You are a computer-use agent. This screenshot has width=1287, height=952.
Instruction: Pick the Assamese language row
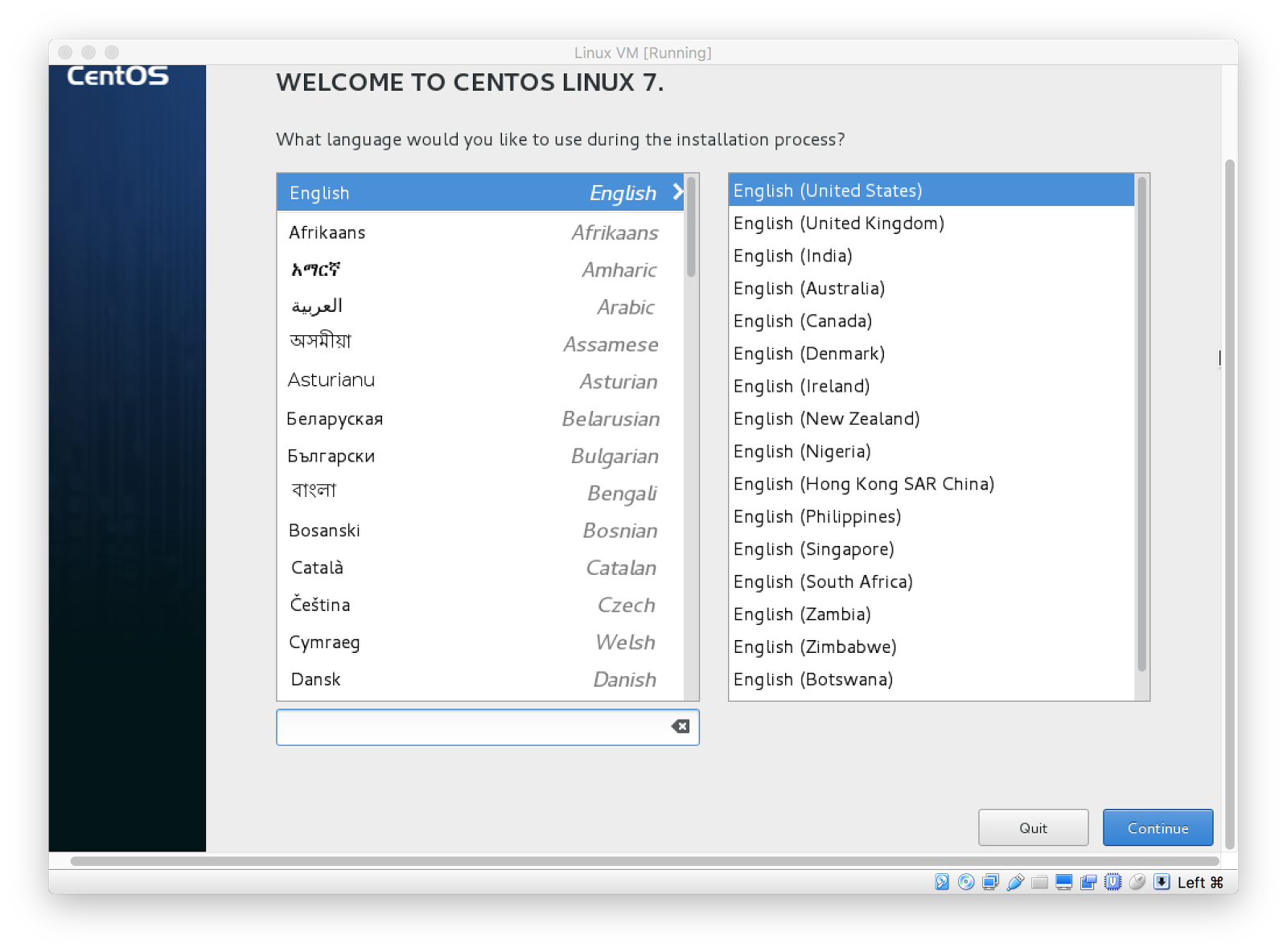480,343
